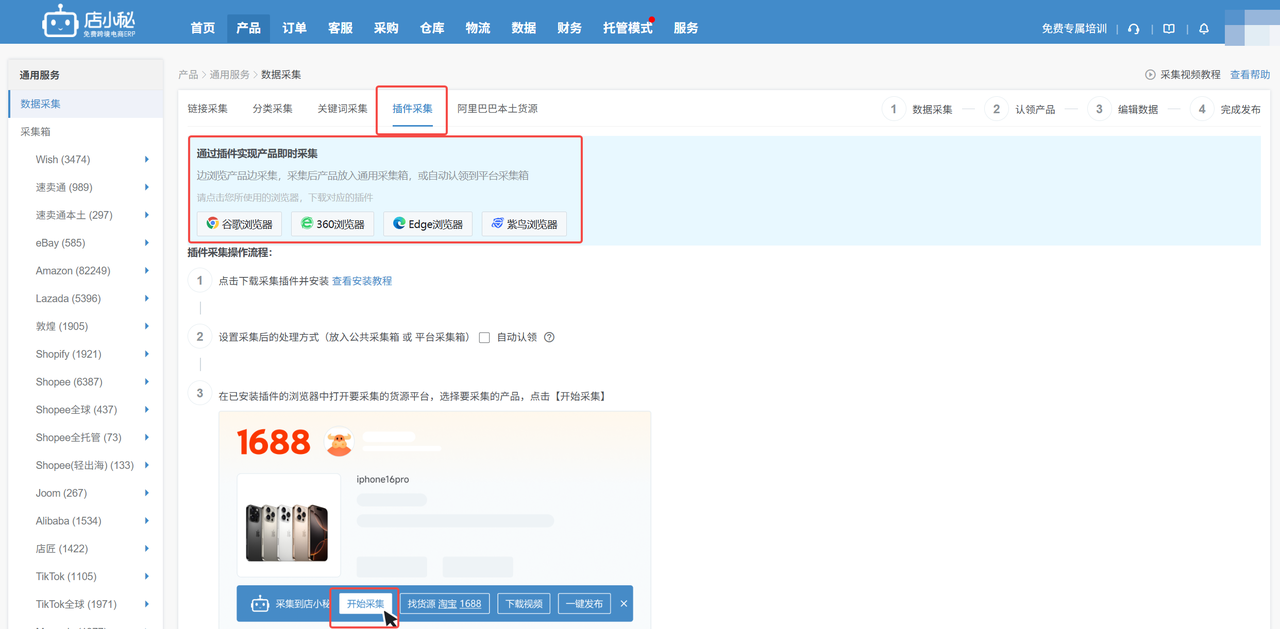Download the 谷歌浏览器 Chrome plugin
The height and width of the screenshot is (629, 1280).
239,224
